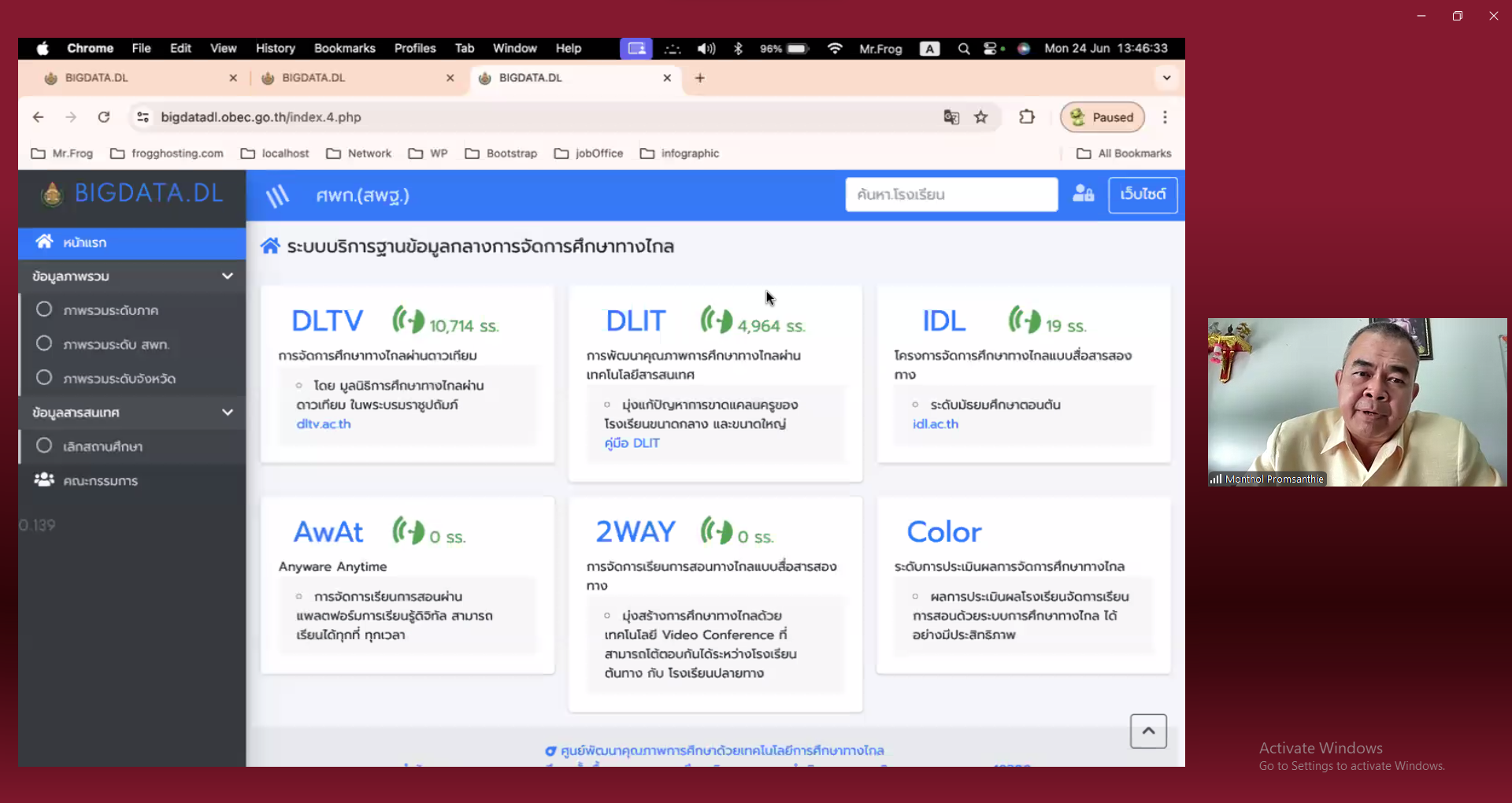The width and height of the screenshot is (1512, 803).
Task: Collapse the ข้อมูลสารสนเทศ sidebar section
Action: pos(228,413)
